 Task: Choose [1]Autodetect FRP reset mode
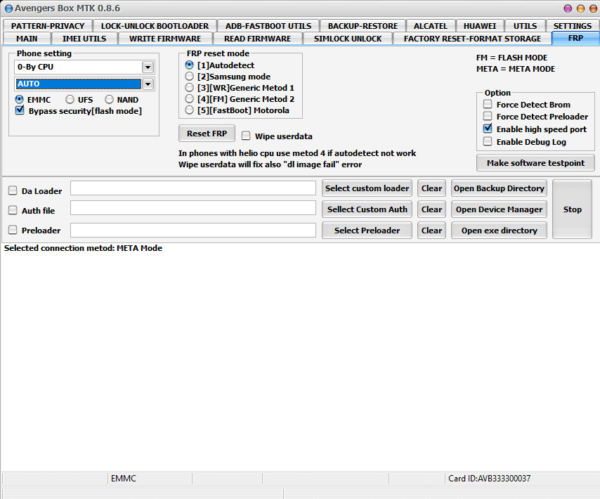(x=189, y=65)
